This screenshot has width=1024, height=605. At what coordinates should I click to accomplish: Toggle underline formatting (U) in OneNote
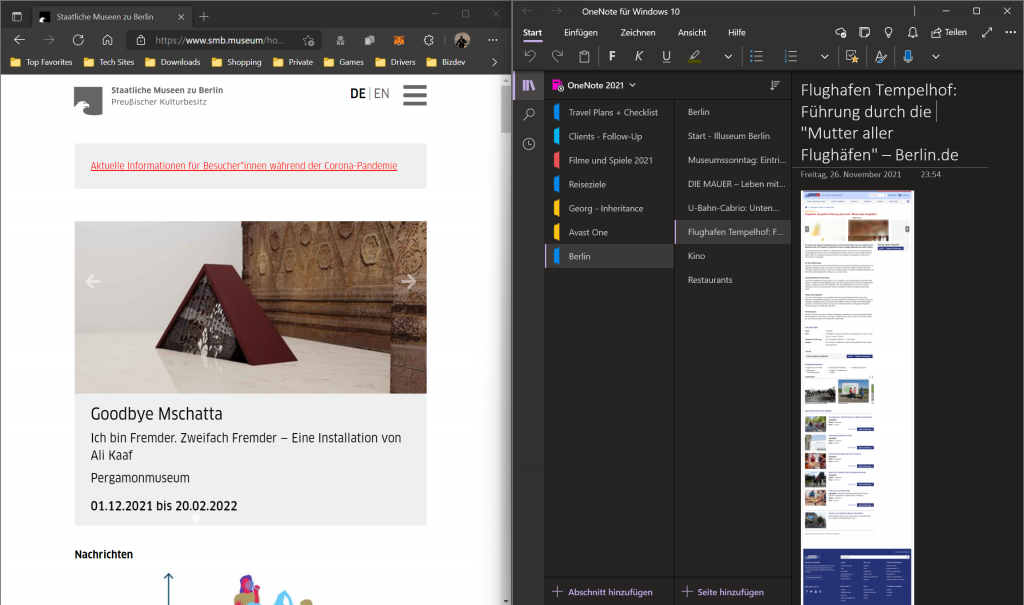pos(666,57)
